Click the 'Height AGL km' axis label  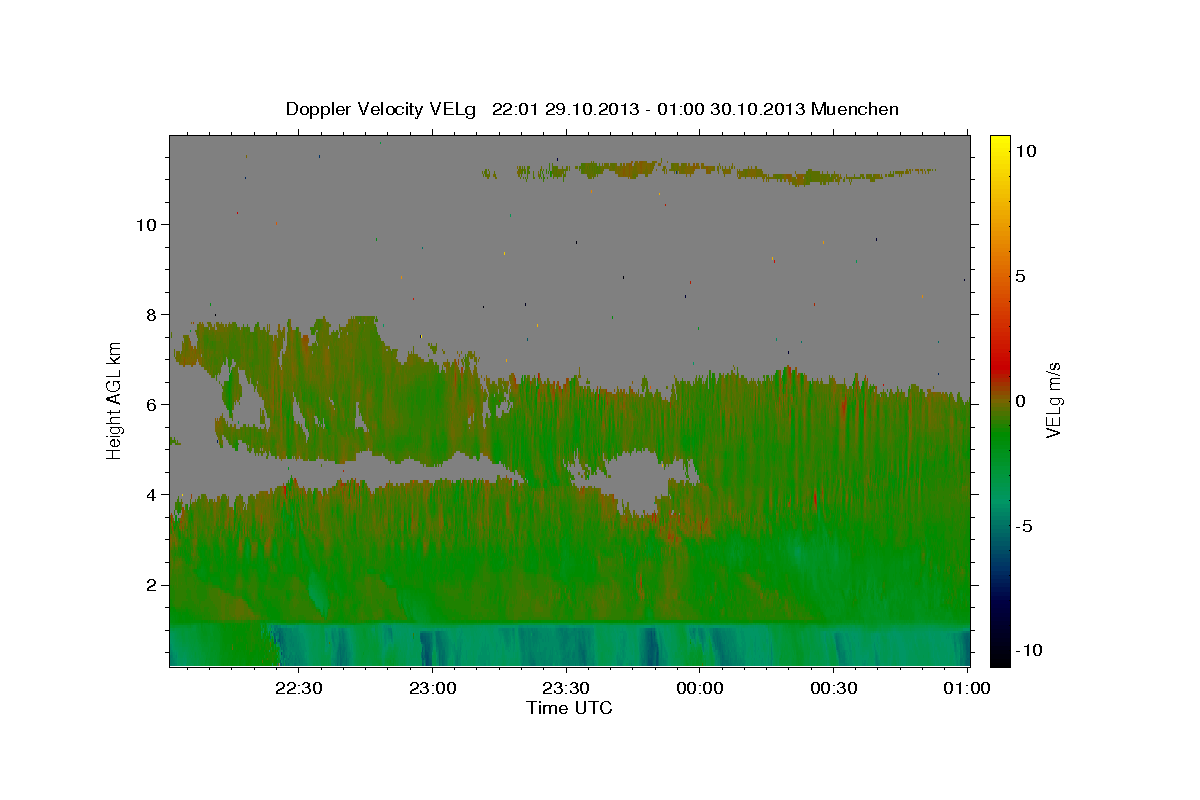tap(115, 399)
